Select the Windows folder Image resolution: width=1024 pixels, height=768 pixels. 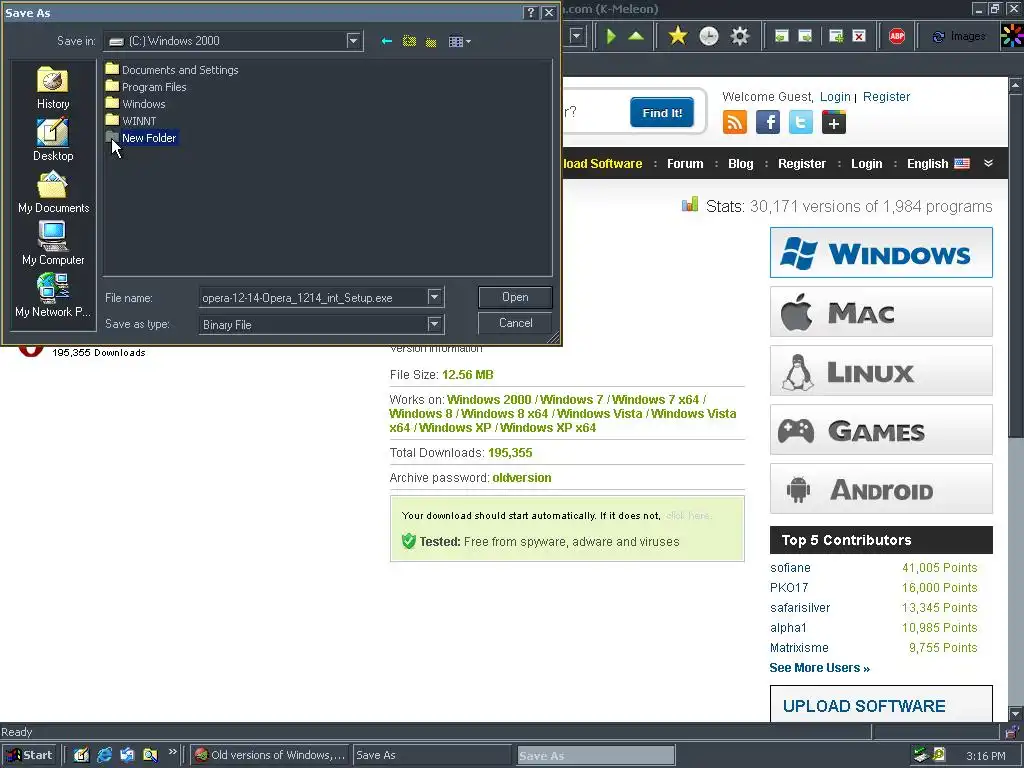coord(136,103)
